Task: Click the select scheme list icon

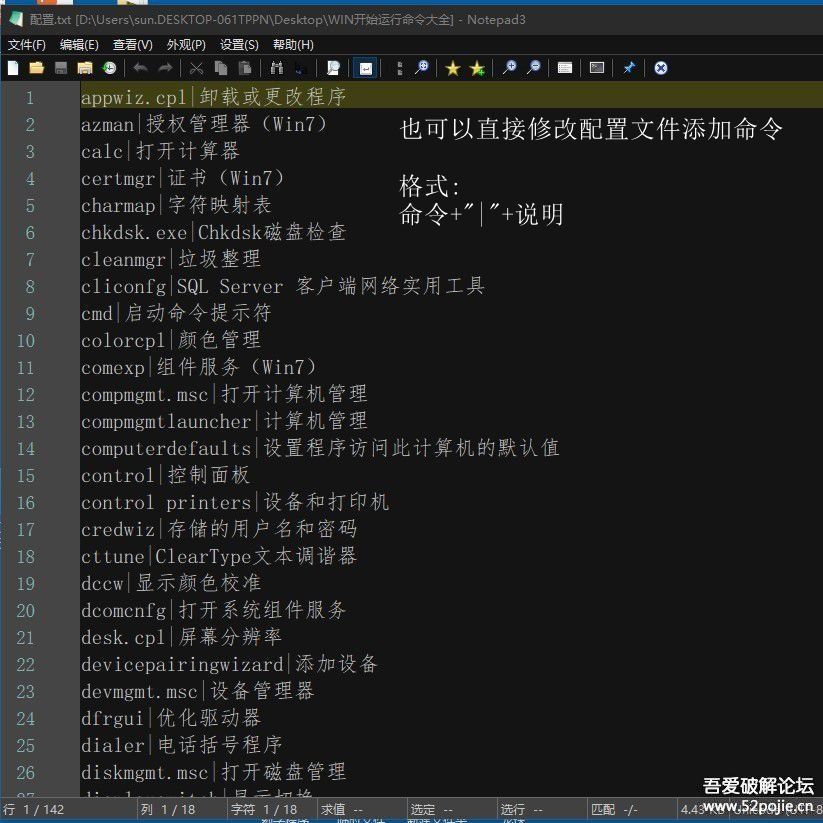Action: [x=565, y=68]
